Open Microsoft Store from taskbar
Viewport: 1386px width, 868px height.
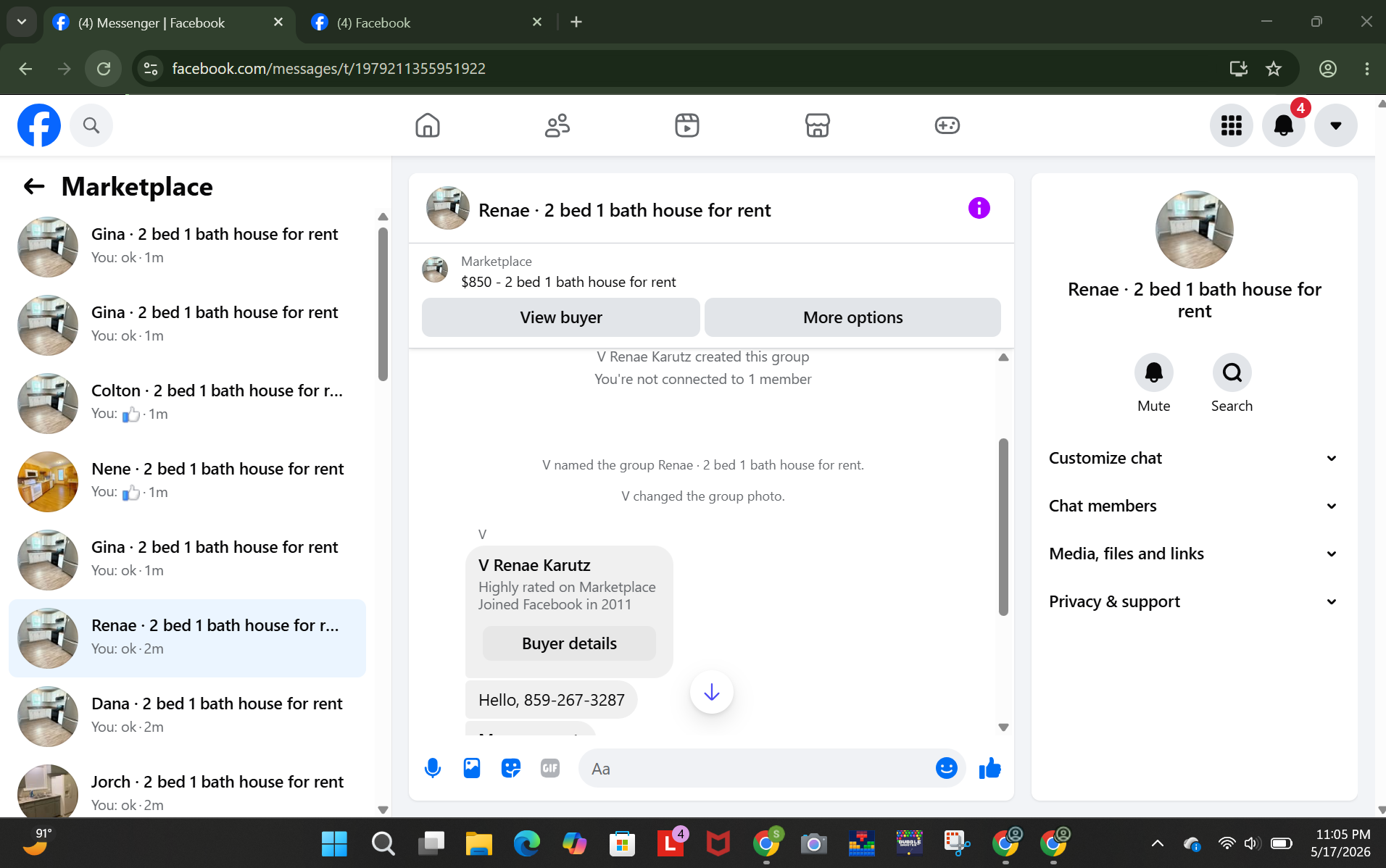coord(622,843)
